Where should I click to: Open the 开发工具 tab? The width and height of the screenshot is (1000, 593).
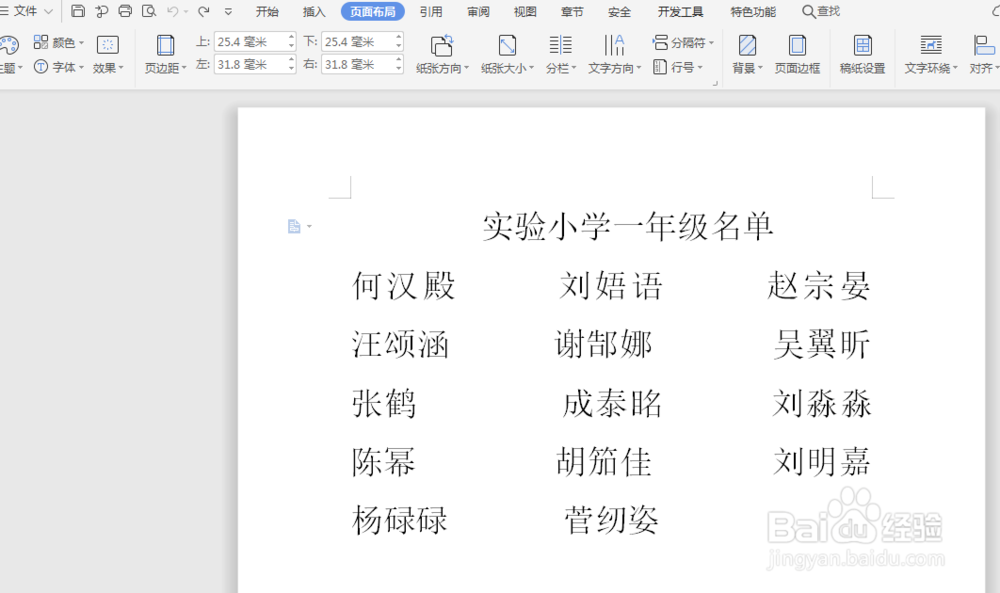click(x=680, y=11)
